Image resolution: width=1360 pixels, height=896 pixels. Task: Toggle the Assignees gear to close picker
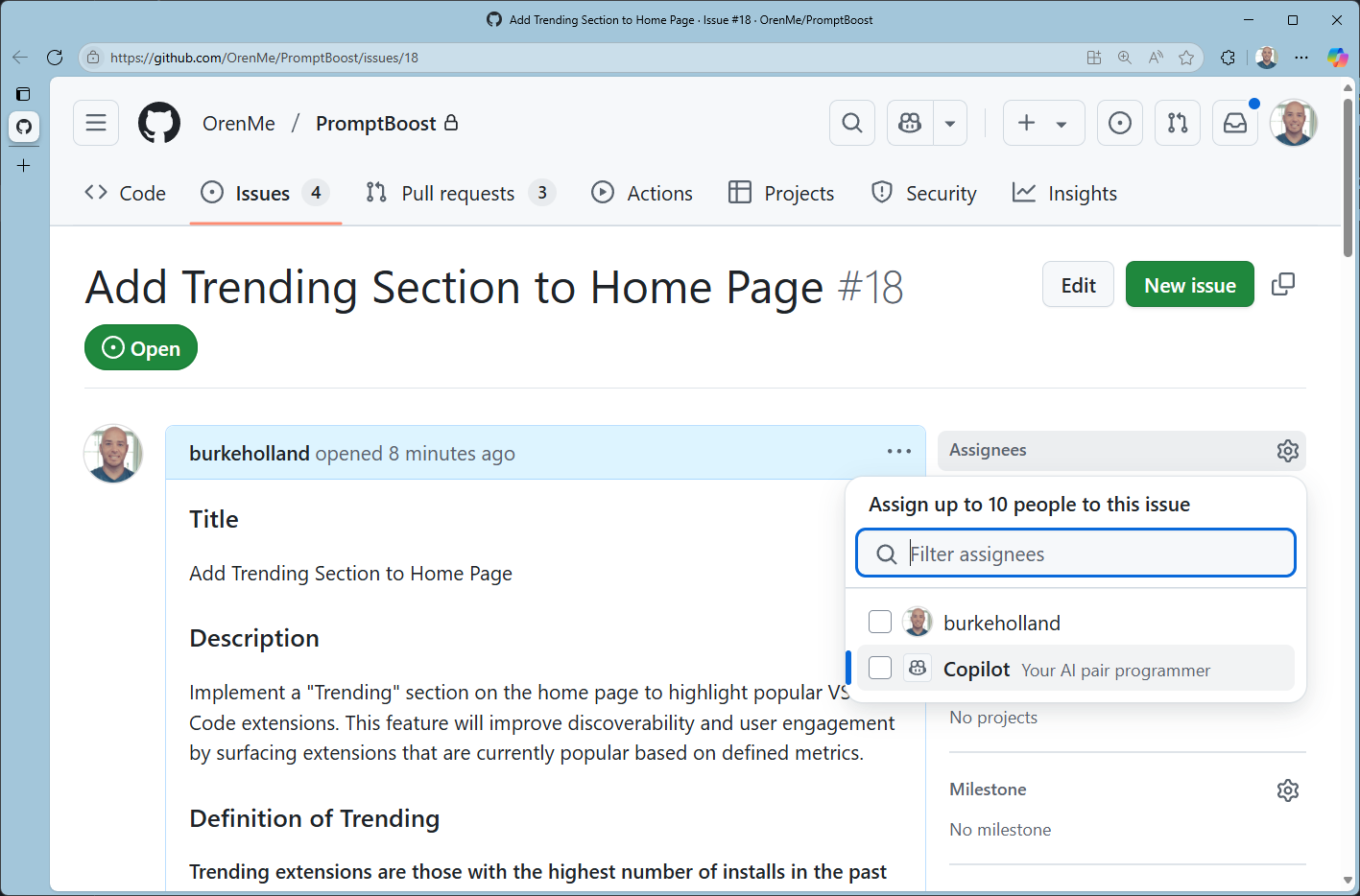[x=1287, y=450]
